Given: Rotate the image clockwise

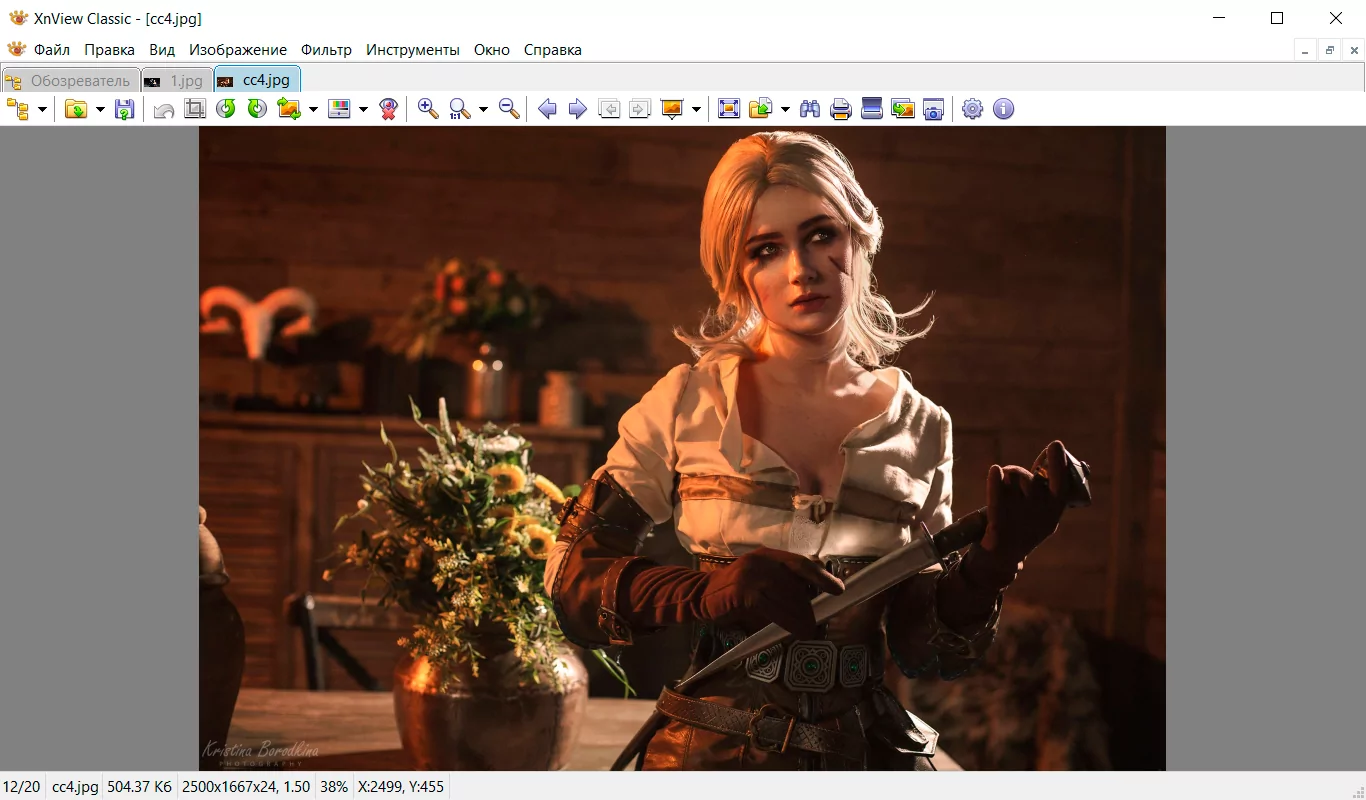Looking at the screenshot, I should click(x=257, y=109).
